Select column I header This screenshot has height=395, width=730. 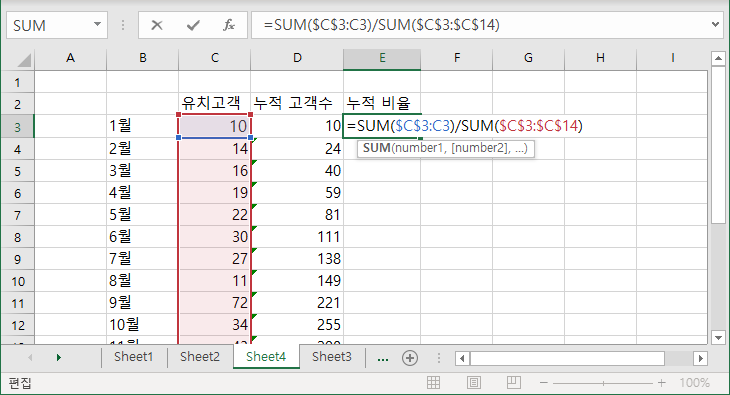tap(672, 58)
